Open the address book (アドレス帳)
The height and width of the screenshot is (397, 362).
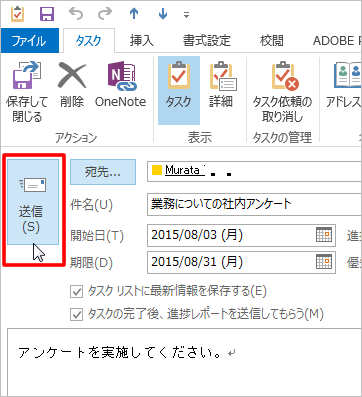tap(345, 85)
